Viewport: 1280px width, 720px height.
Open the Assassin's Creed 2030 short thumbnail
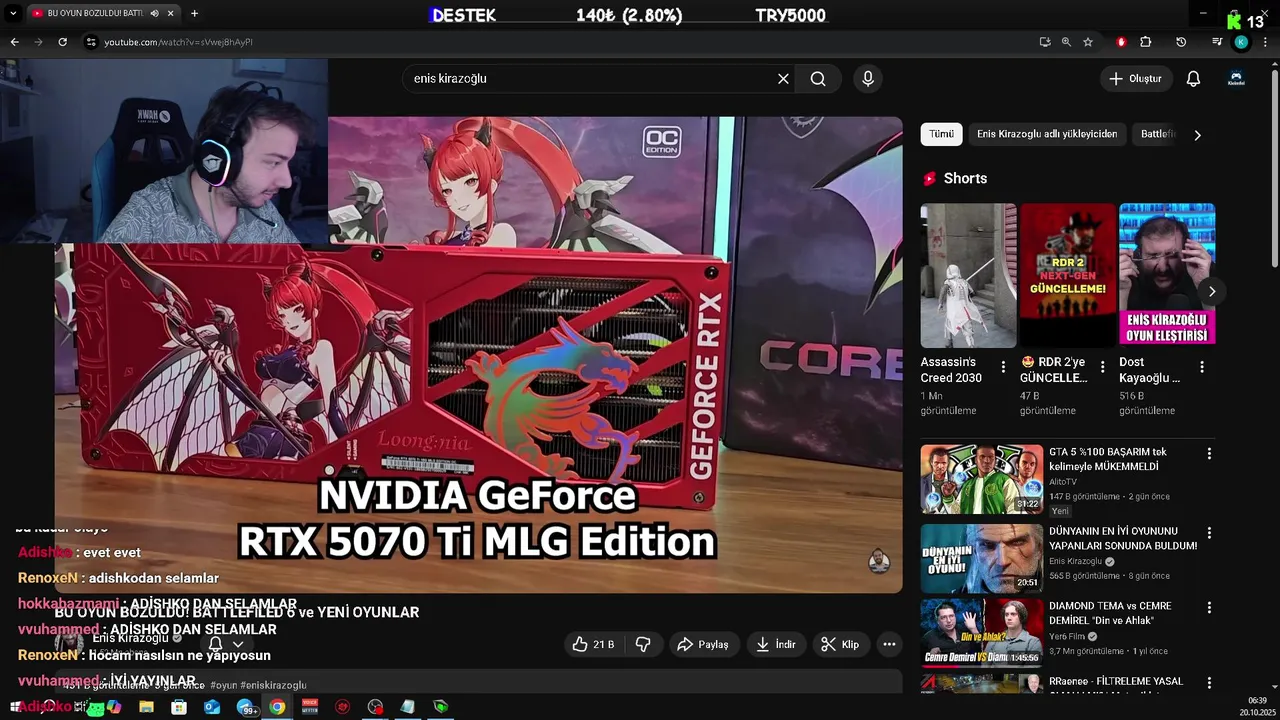click(968, 275)
